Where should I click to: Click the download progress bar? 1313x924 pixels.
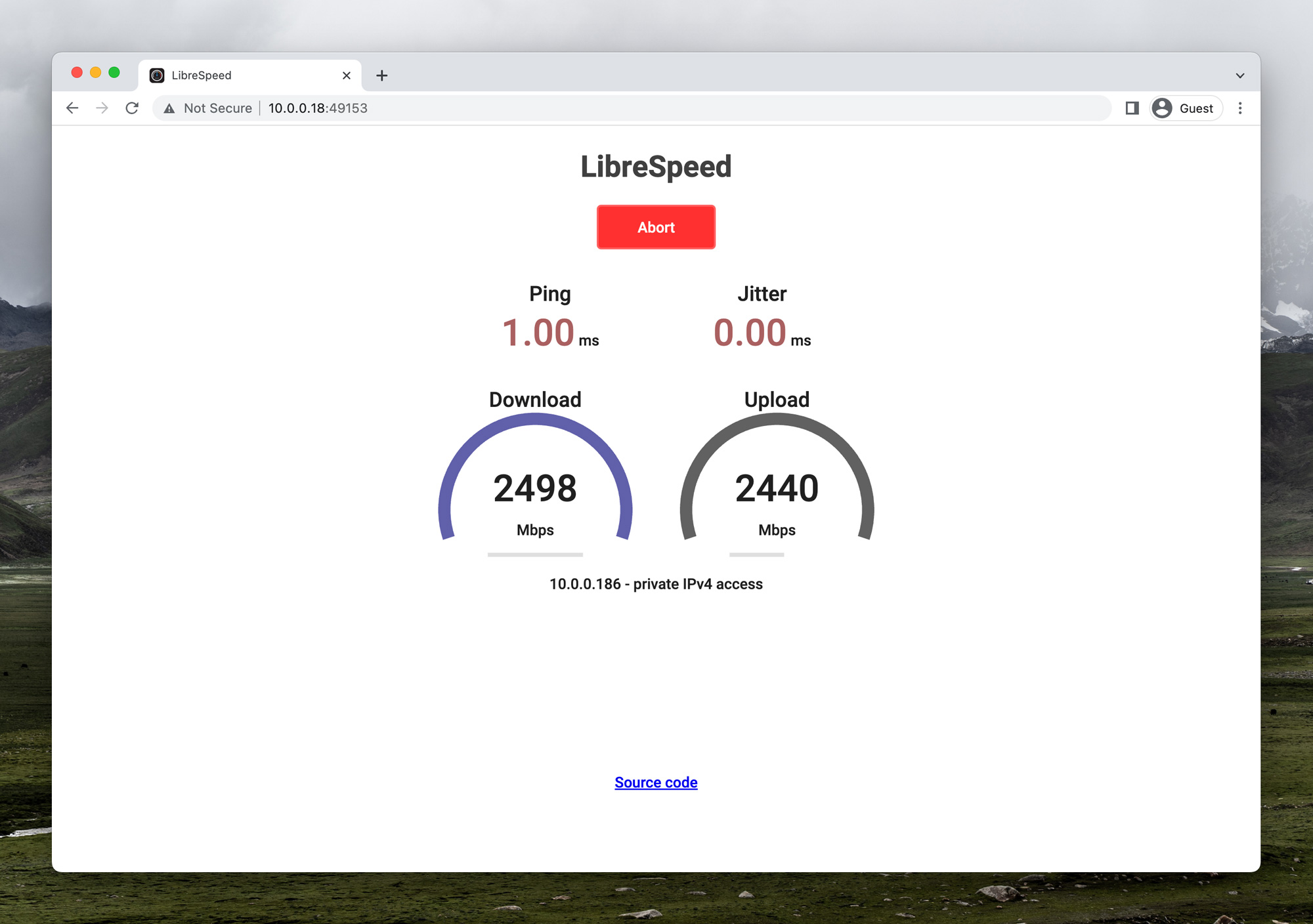(535, 555)
